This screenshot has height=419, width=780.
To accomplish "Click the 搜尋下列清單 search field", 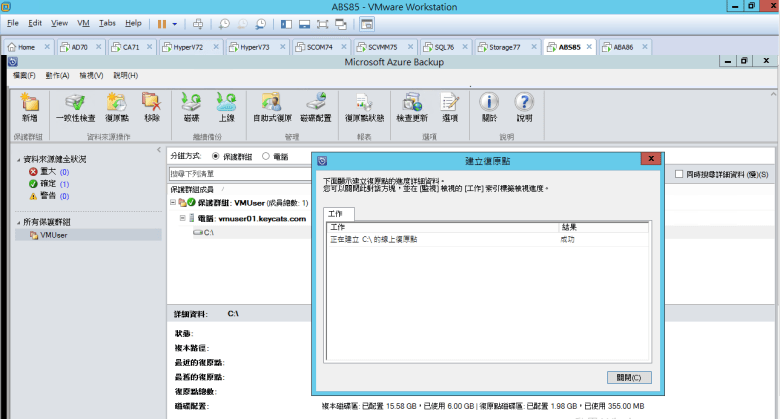I will [x=240, y=174].
